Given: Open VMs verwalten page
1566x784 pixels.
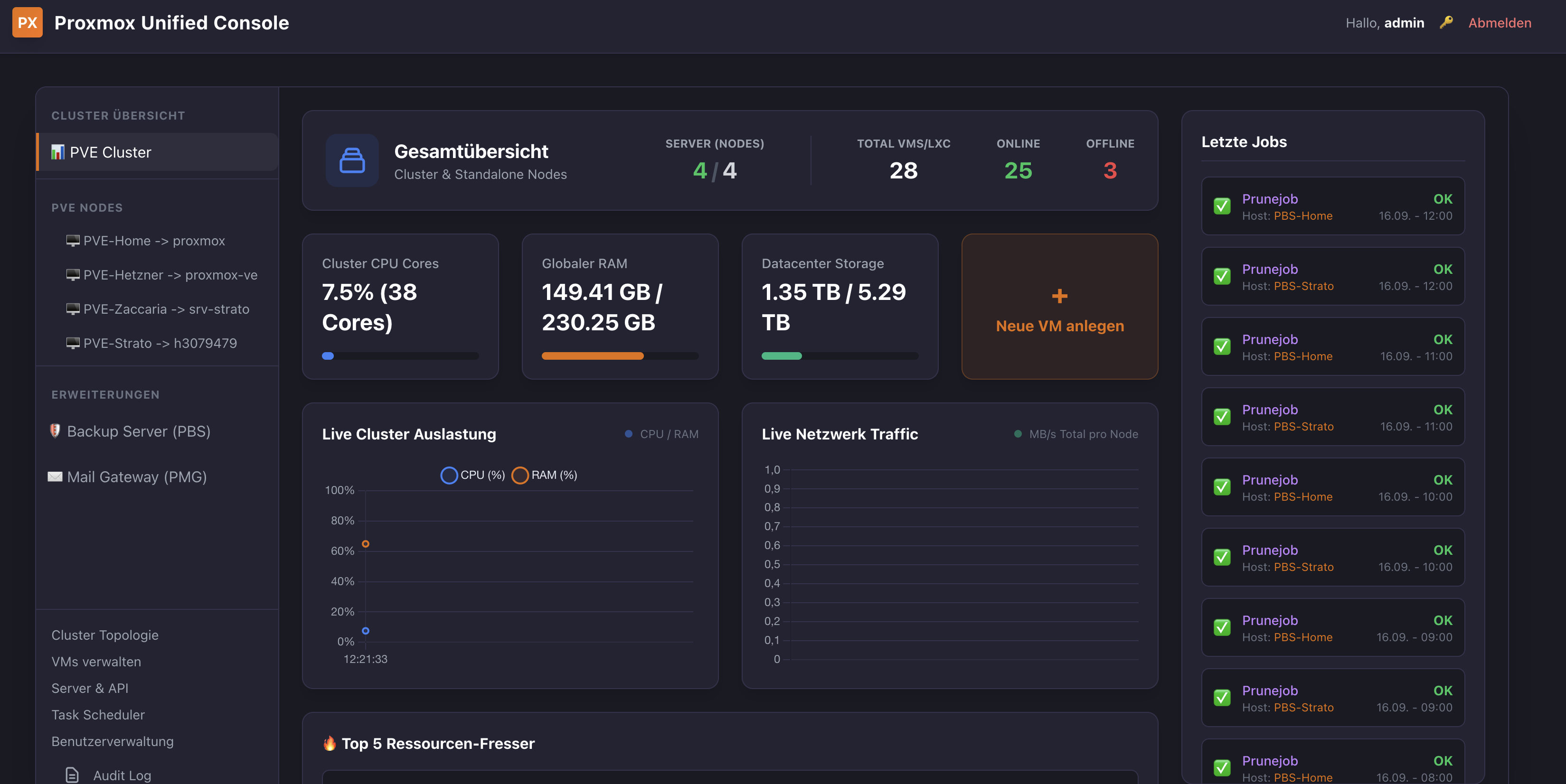Looking at the screenshot, I should coord(96,661).
